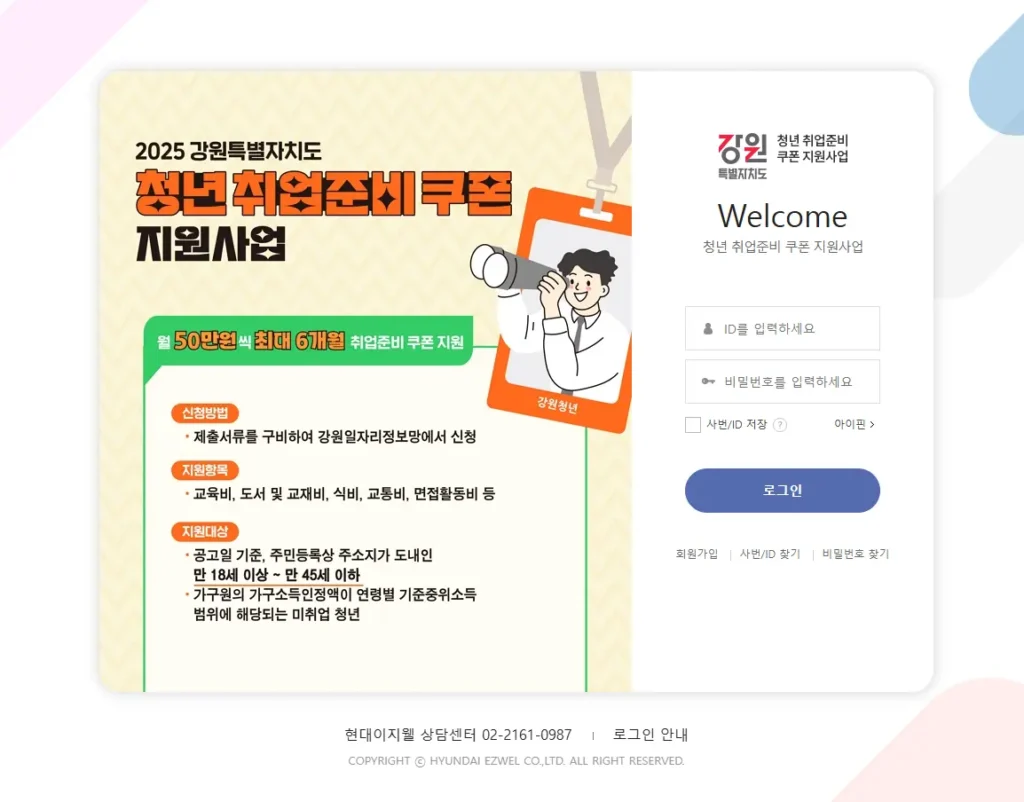
Task: Focus the ID를 입력하세요 input field
Action: point(782,329)
